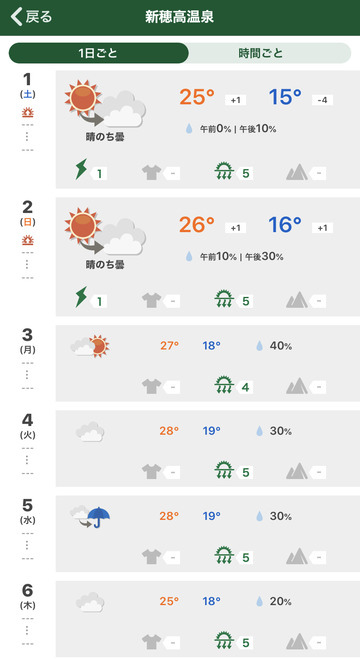Tap day 5 cloudy-to-rain umbrella icon
Viewport: 360px width, 659px height.
coord(90,517)
